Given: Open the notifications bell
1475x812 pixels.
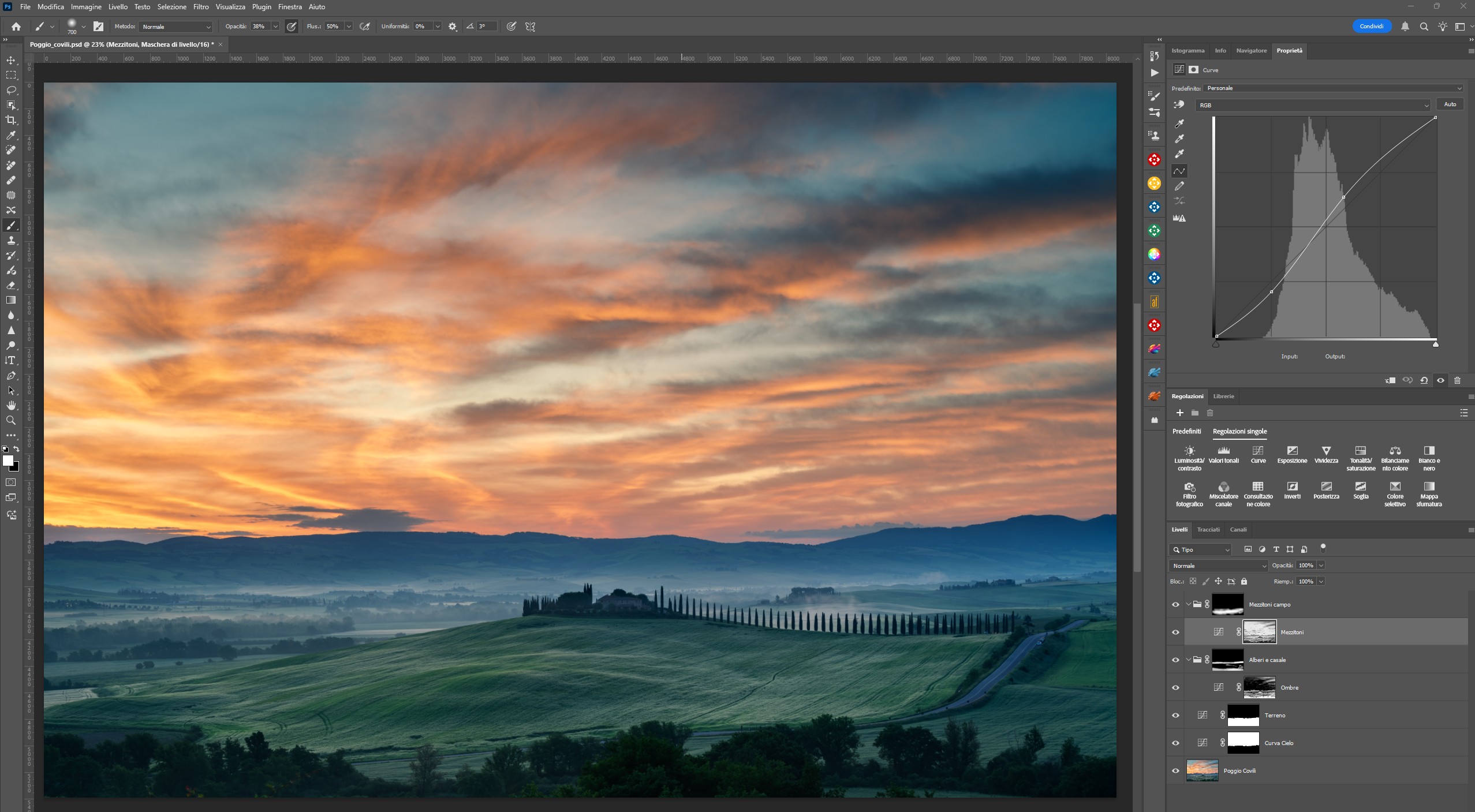Looking at the screenshot, I should coord(1405,27).
